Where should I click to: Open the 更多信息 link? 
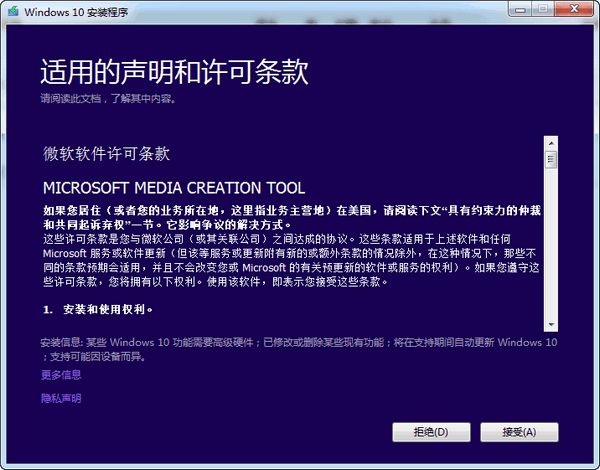click(61, 374)
